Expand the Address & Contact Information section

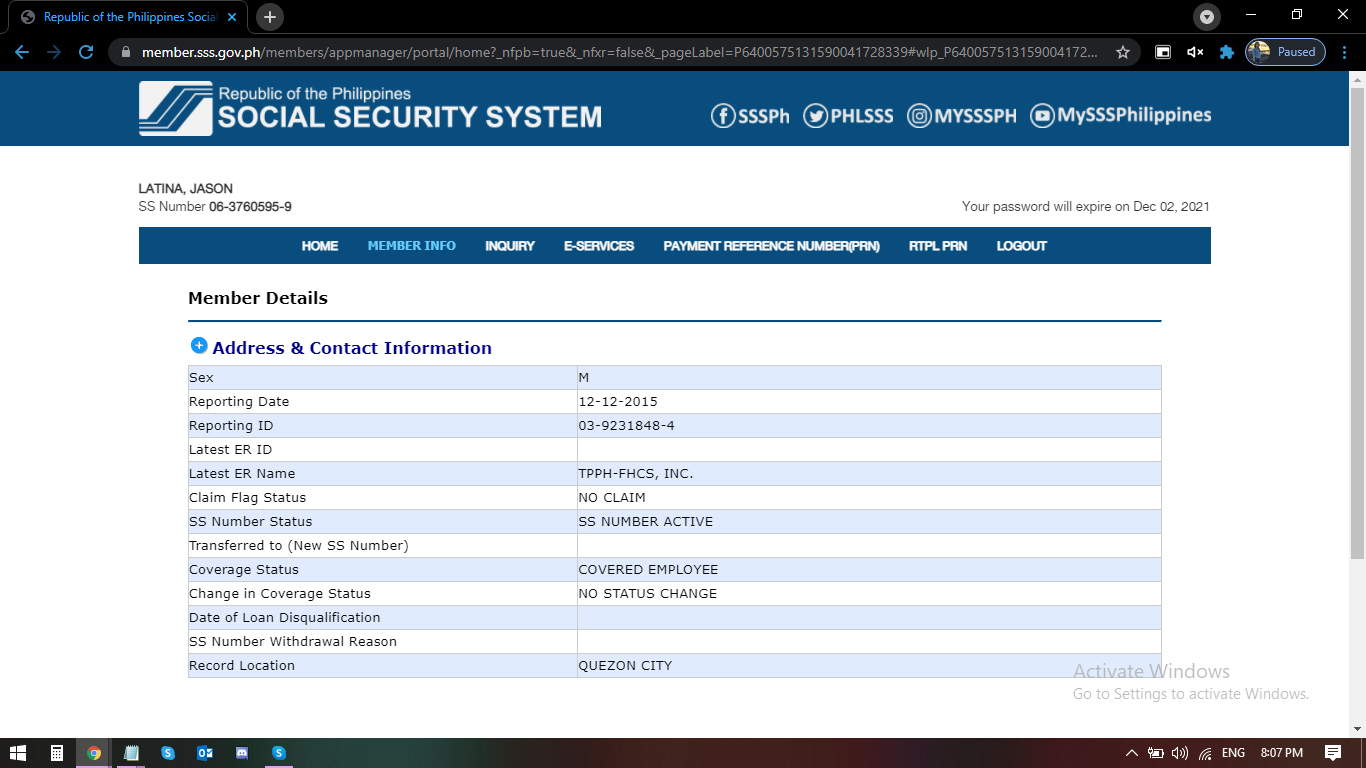tap(199, 346)
